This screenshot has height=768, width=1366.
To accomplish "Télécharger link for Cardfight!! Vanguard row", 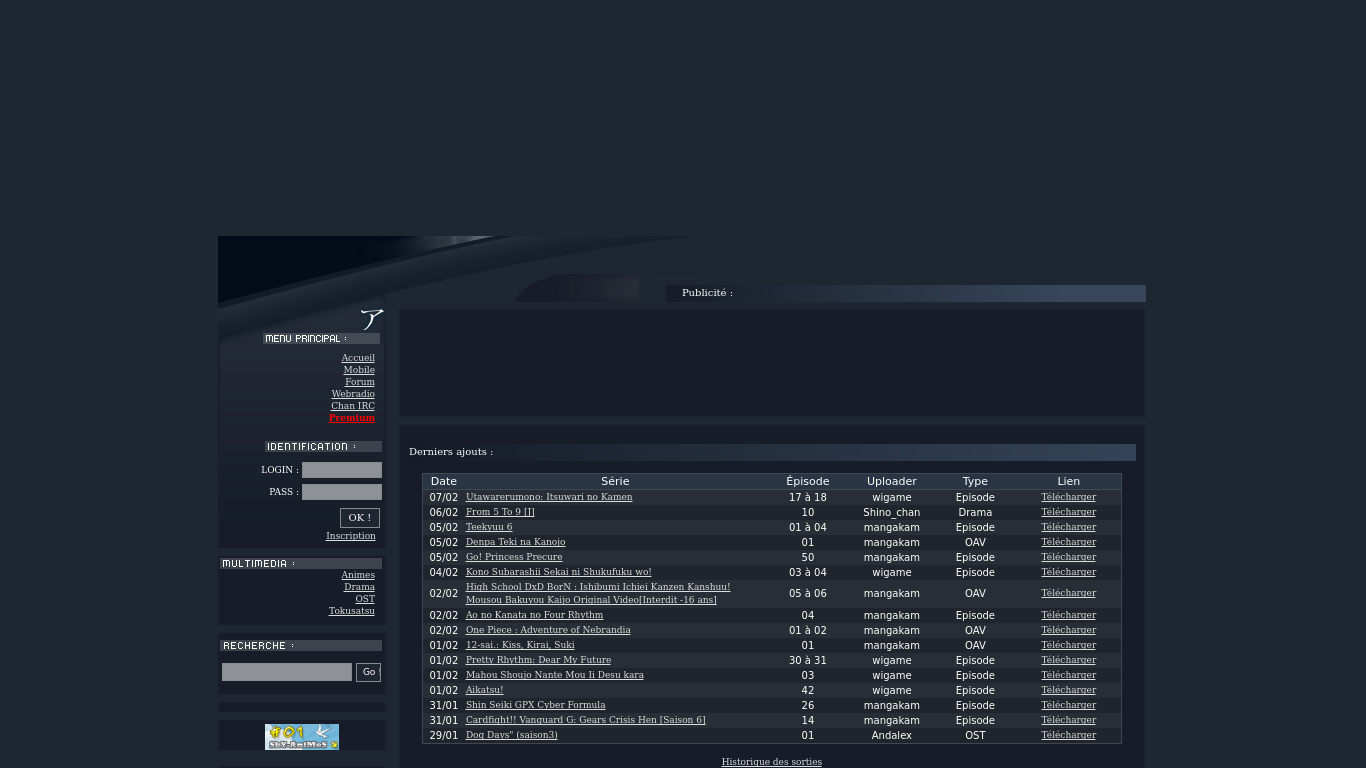I will [x=1068, y=720].
